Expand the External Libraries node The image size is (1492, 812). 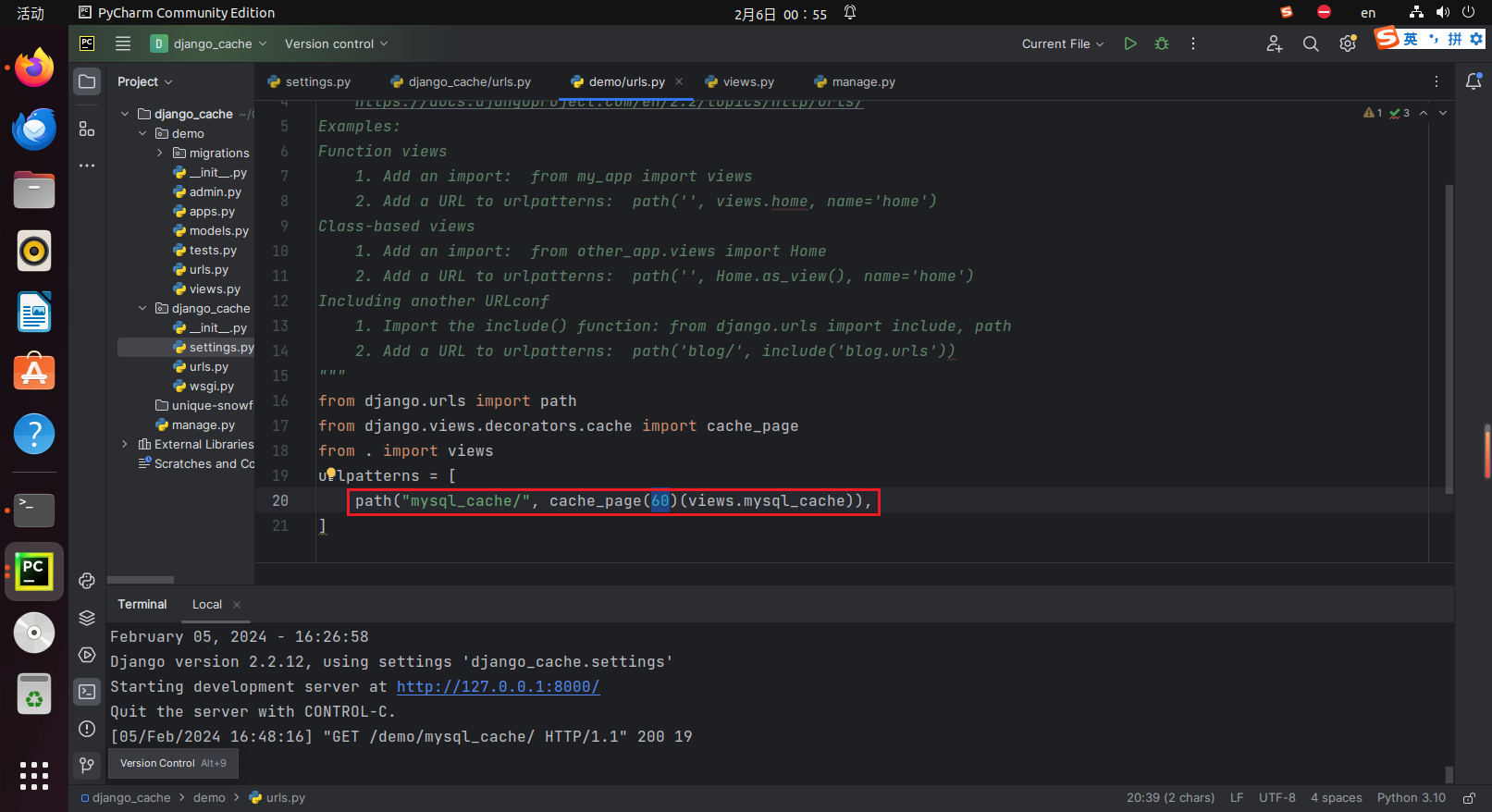pos(125,444)
